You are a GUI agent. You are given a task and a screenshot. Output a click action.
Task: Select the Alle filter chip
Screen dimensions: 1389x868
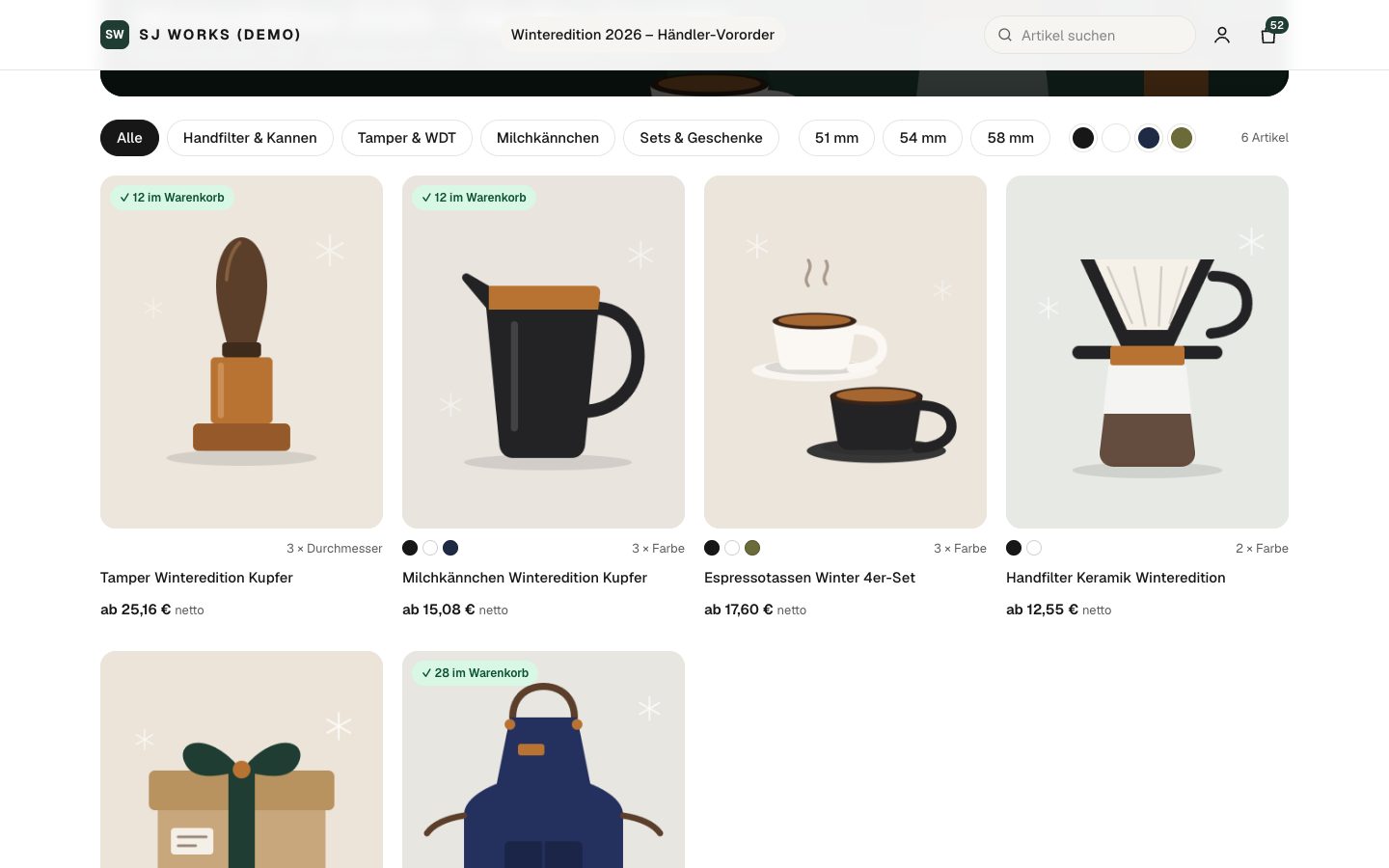129,138
